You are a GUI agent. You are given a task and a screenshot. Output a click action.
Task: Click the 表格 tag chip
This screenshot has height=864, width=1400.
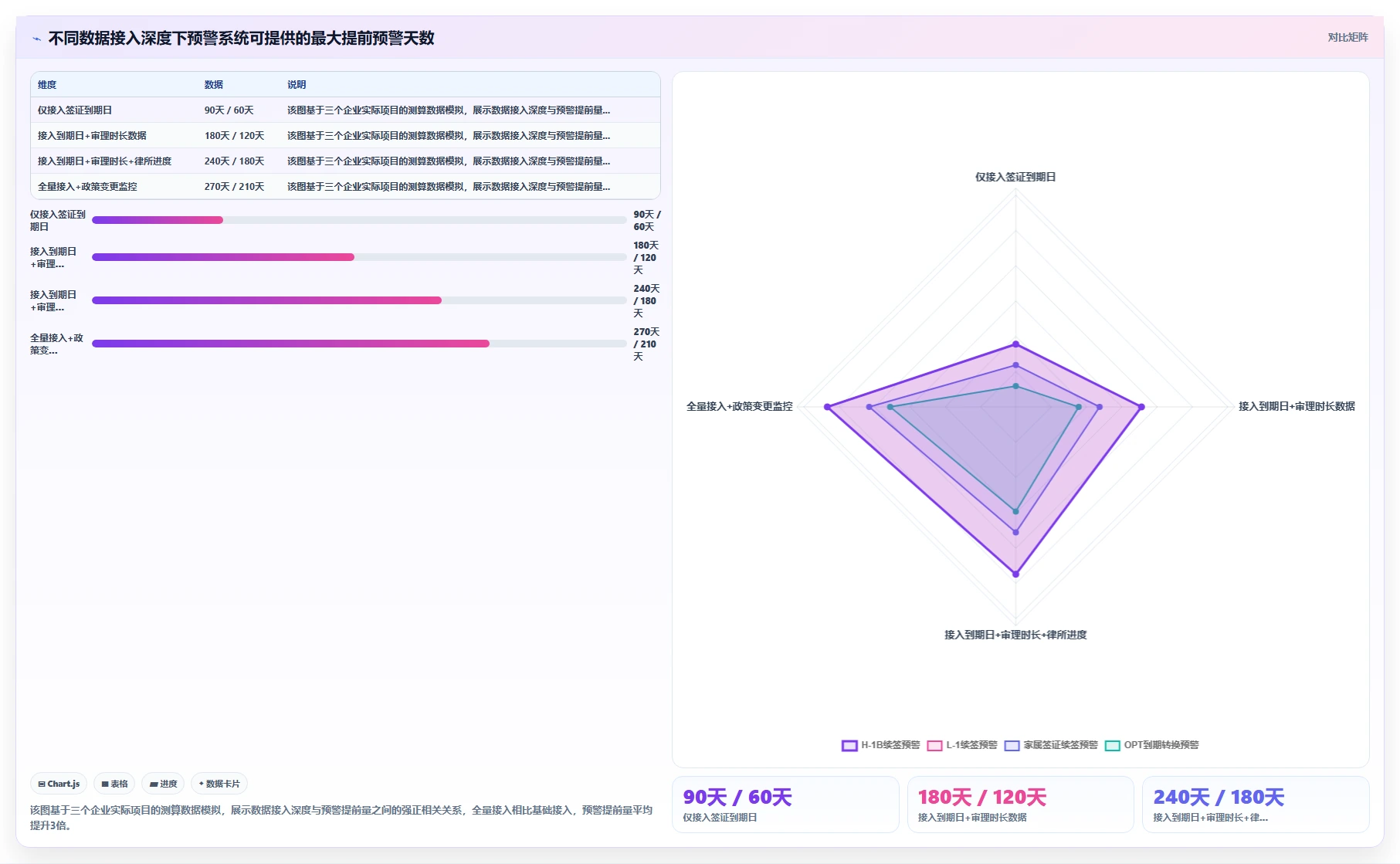(x=114, y=784)
